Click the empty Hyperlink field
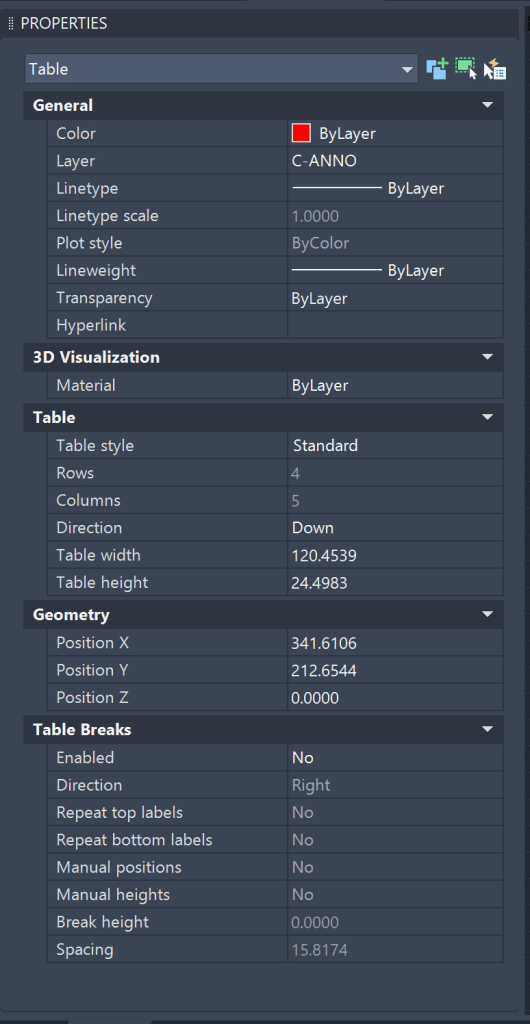Viewport: 530px width, 1024px height. pos(396,325)
